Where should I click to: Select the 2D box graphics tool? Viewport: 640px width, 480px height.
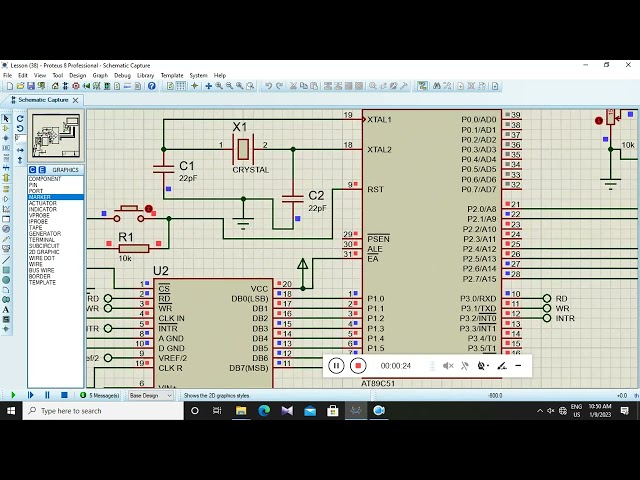pos(6,270)
